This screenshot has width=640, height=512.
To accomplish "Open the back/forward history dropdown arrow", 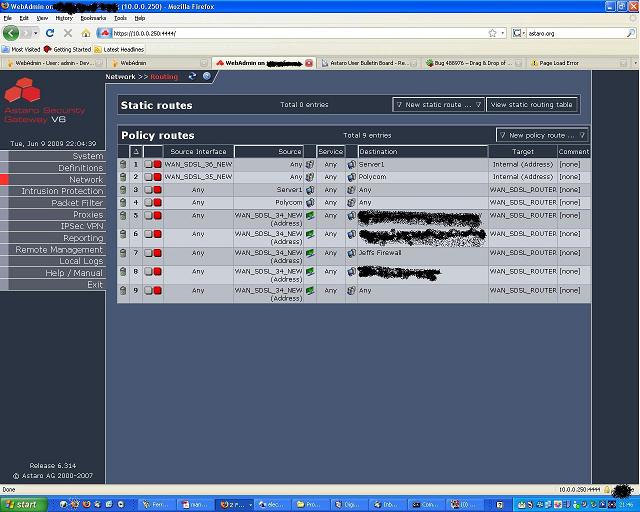I will (36, 33).
